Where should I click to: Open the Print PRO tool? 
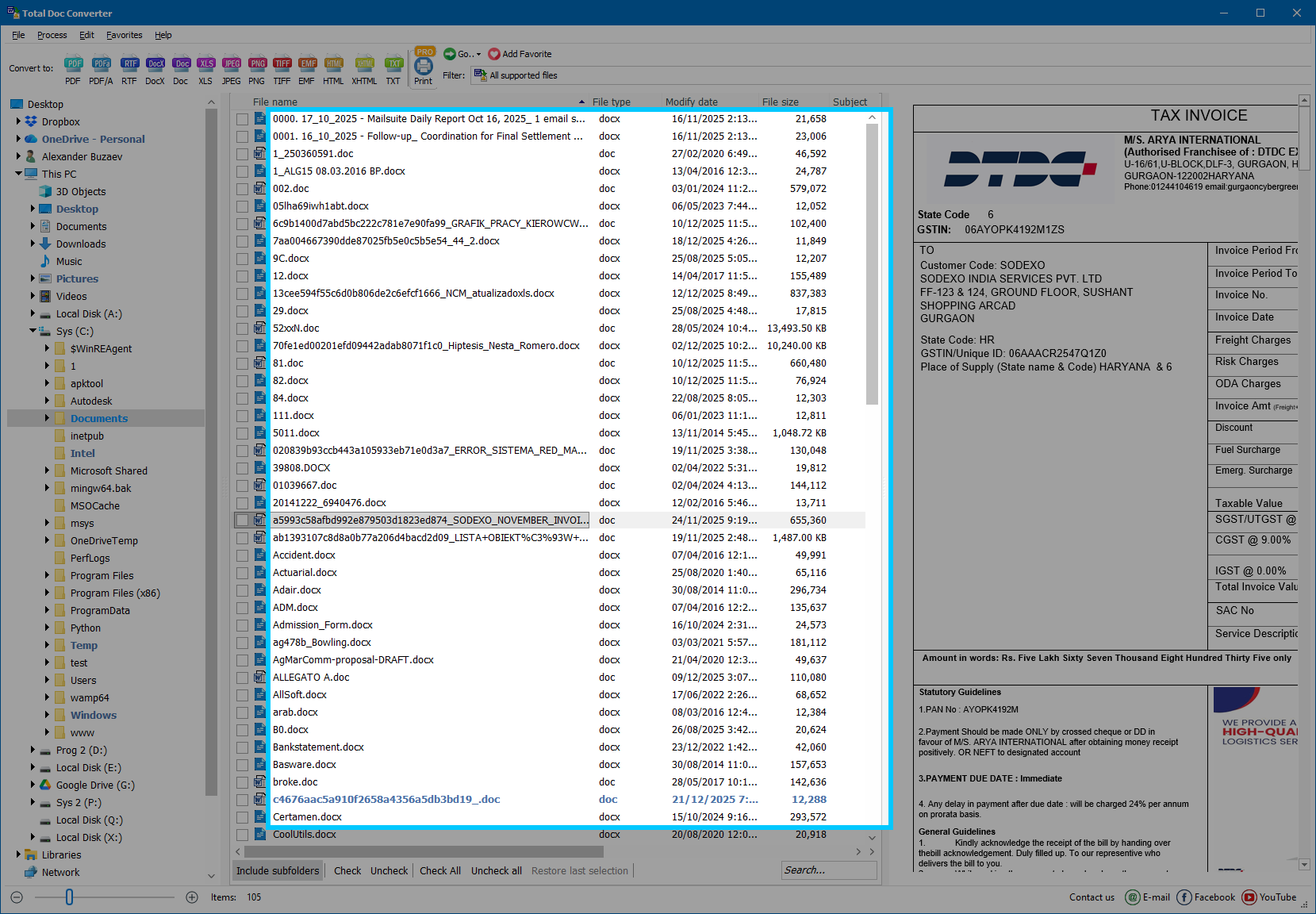tap(424, 69)
